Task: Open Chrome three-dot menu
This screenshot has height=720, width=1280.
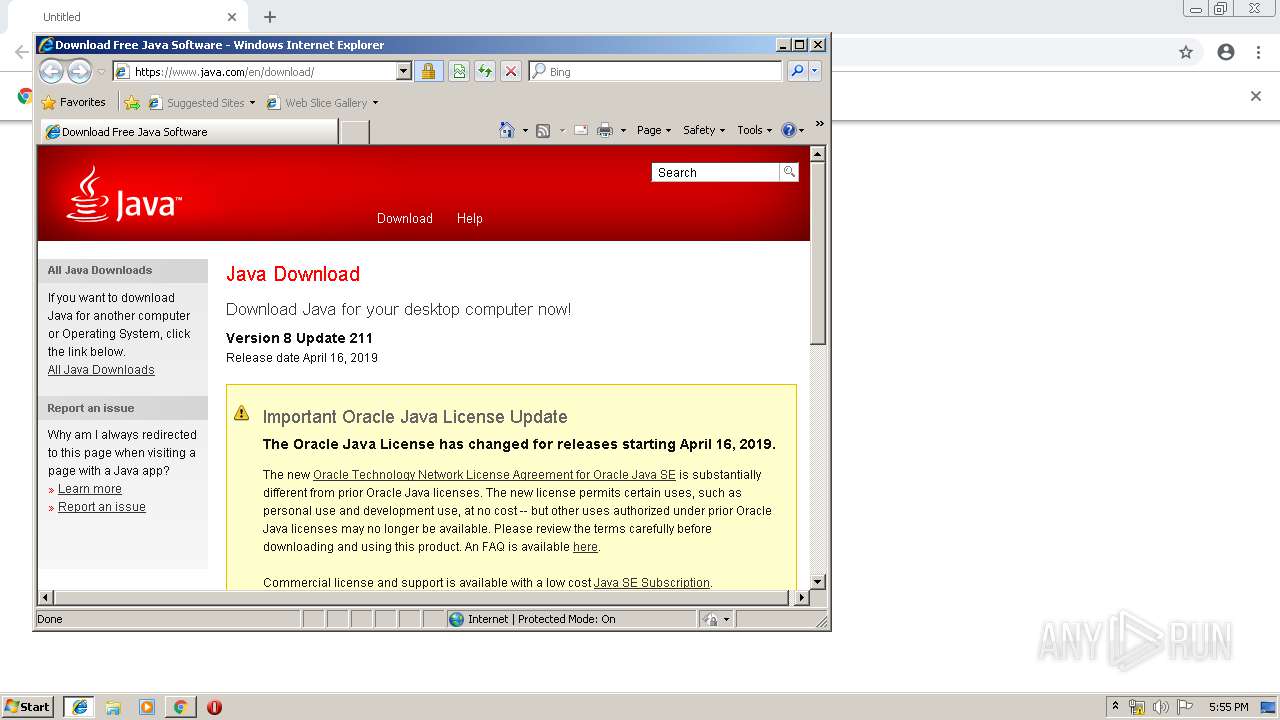Action: click(1259, 52)
